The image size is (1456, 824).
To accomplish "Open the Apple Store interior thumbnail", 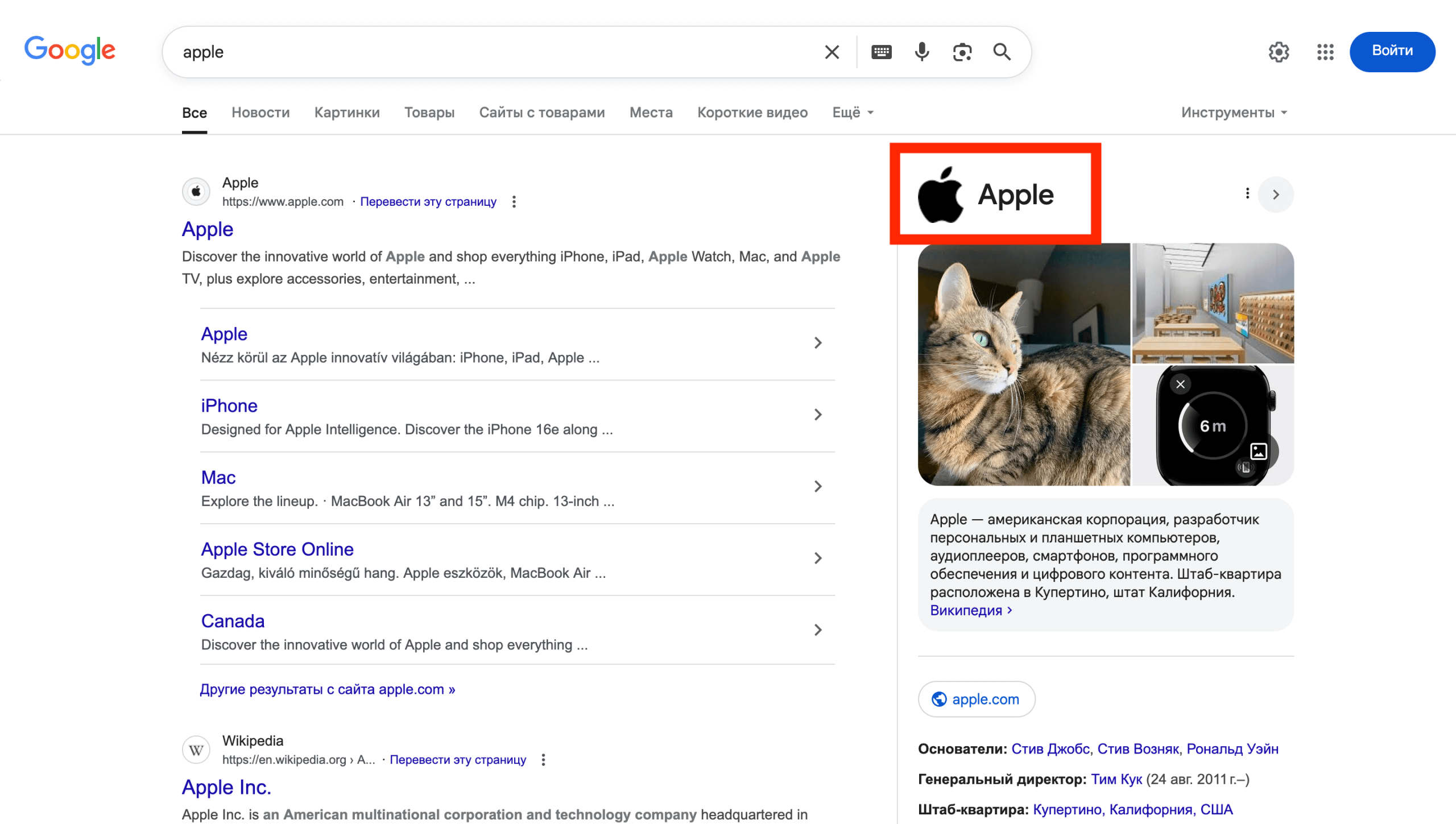I will click(1213, 303).
